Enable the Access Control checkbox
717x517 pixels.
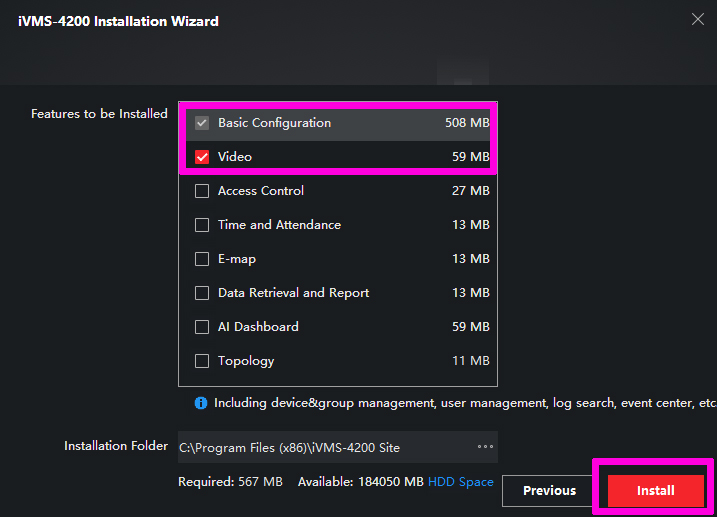pyautogui.click(x=202, y=191)
